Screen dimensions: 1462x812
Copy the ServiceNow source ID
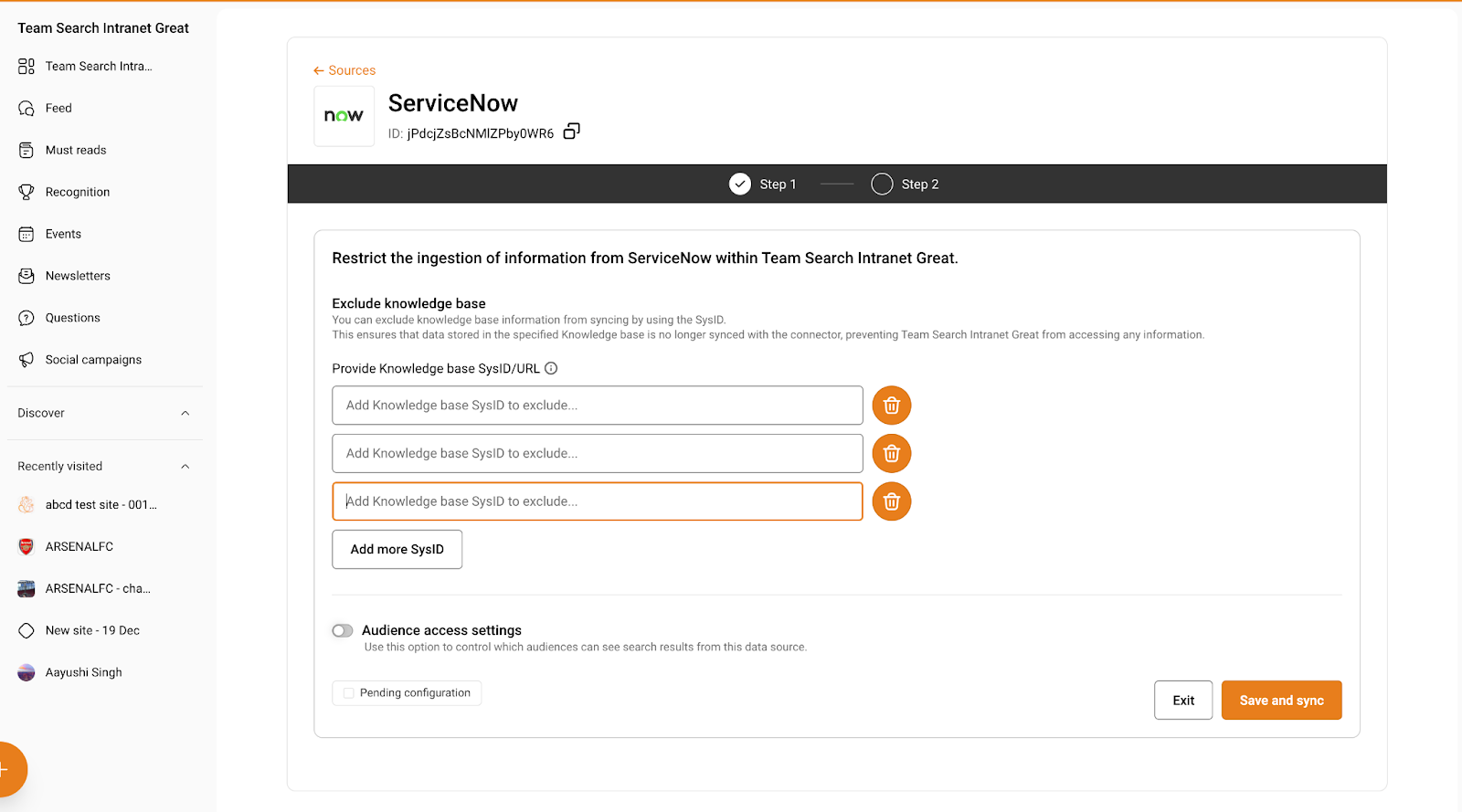[571, 132]
